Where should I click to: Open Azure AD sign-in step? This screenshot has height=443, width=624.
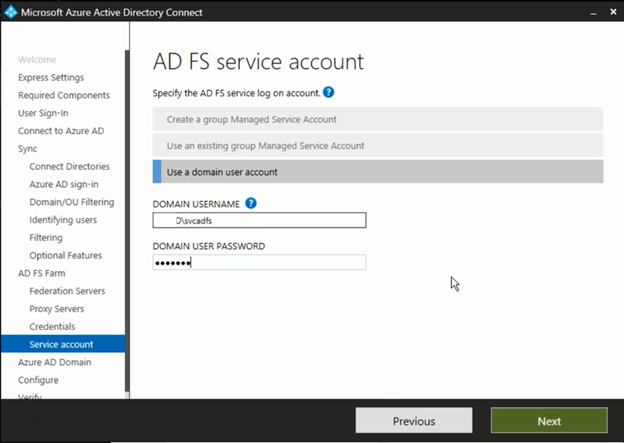pyautogui.click(x=64, y=184)
